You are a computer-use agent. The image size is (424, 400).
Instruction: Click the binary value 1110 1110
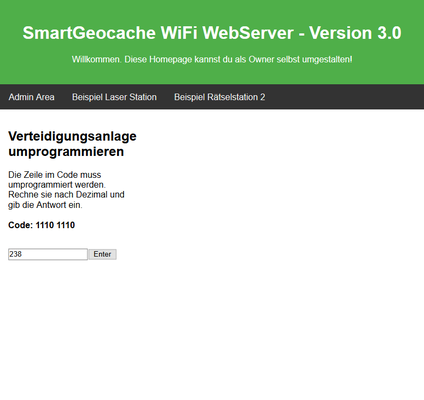coord(55,225)
